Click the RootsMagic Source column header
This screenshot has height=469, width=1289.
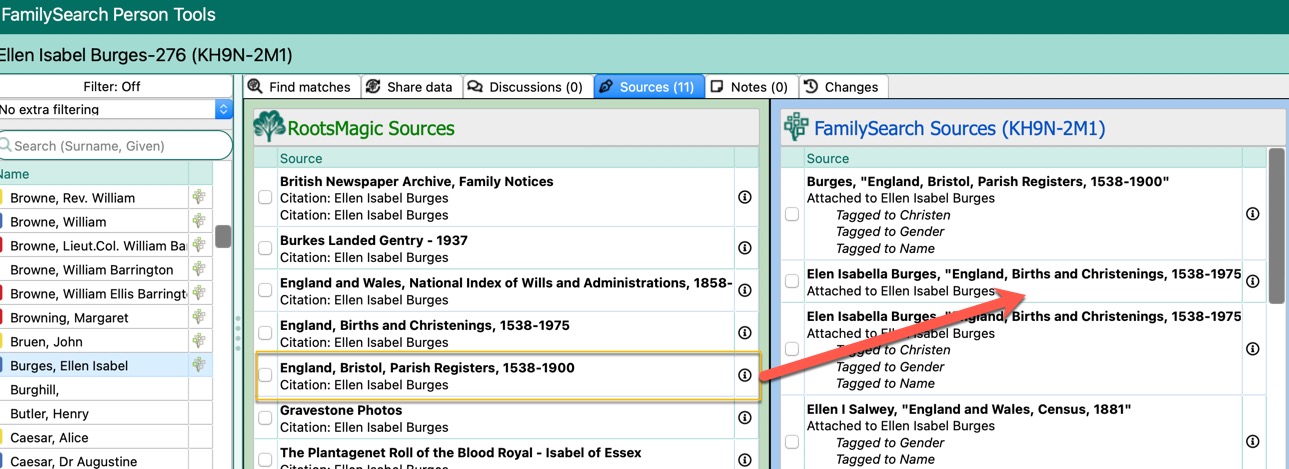505,158
